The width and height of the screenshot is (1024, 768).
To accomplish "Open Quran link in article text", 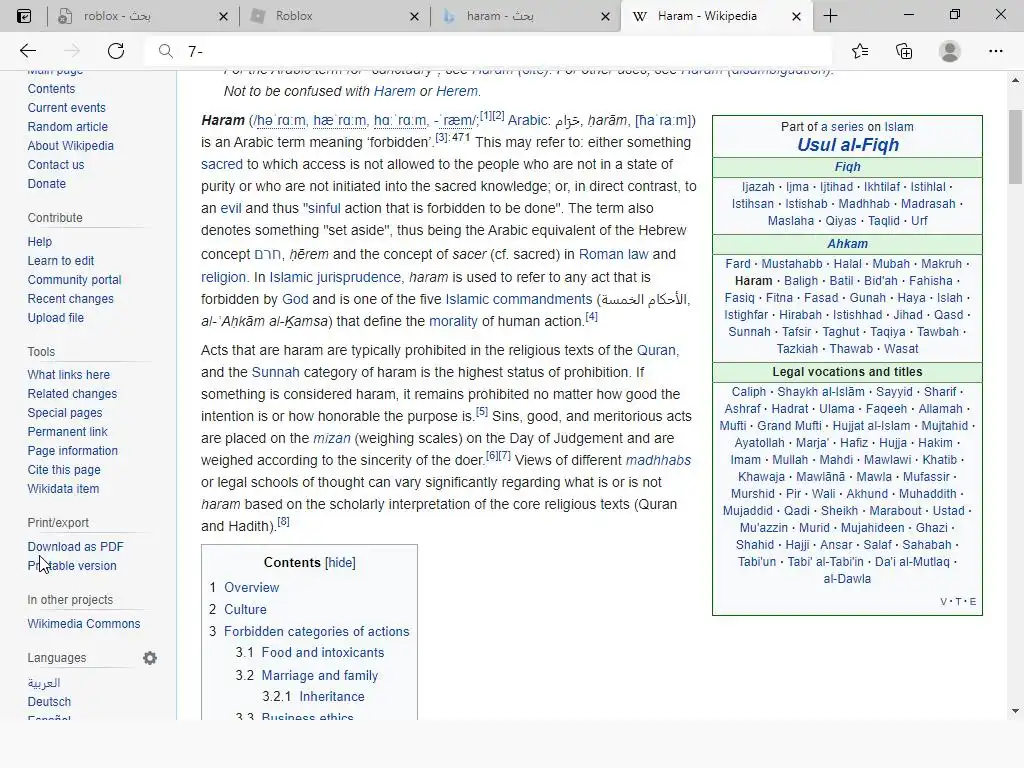I will pos(656,350).
